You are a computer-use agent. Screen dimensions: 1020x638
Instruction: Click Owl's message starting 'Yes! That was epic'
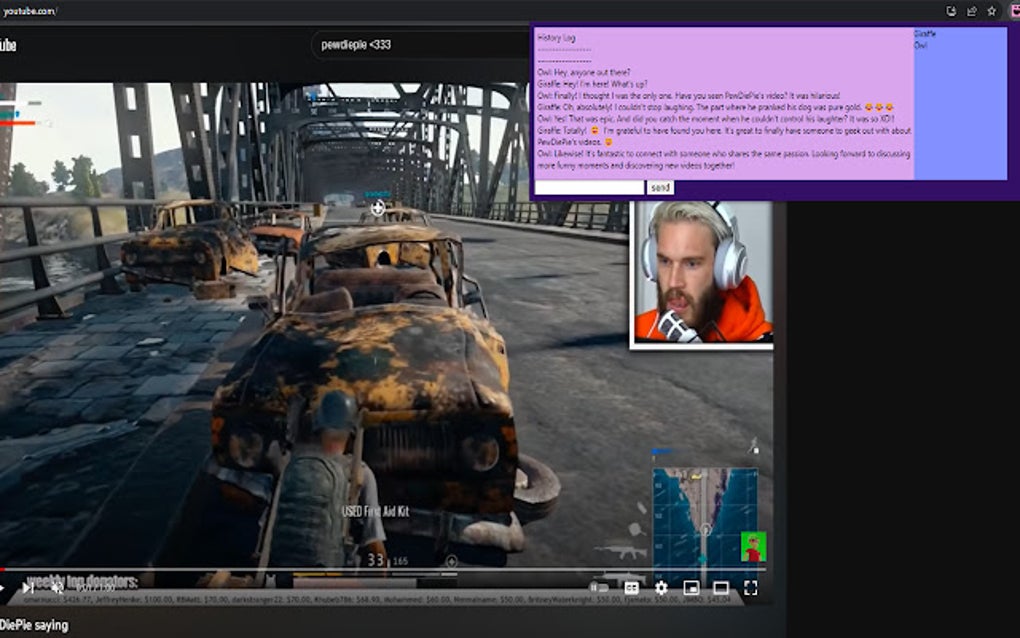point(716,119)
